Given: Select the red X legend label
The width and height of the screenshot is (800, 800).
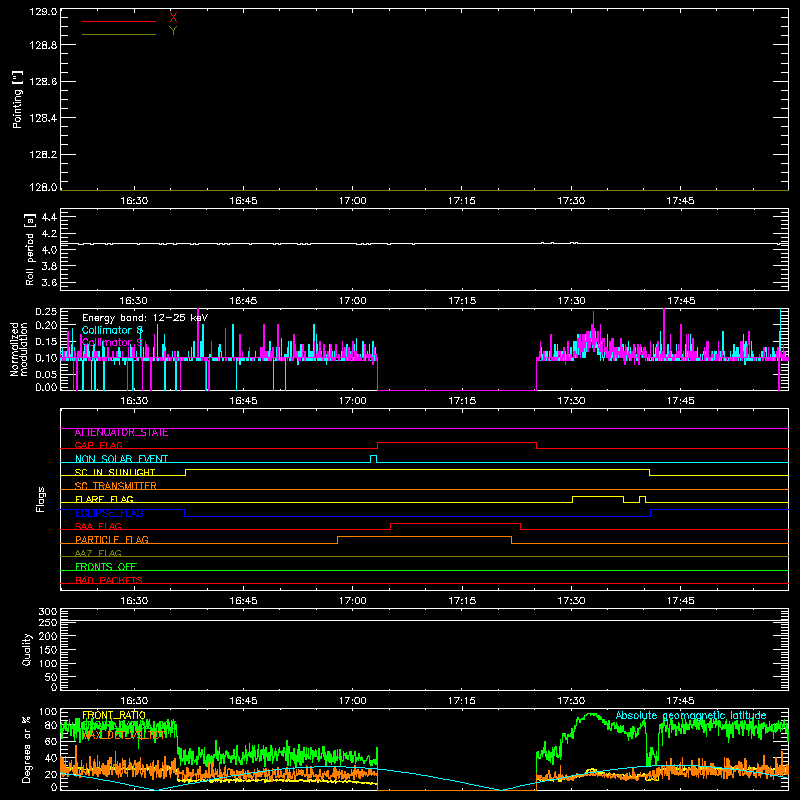Looking at the screenshot, I should (x=173, y=18).
